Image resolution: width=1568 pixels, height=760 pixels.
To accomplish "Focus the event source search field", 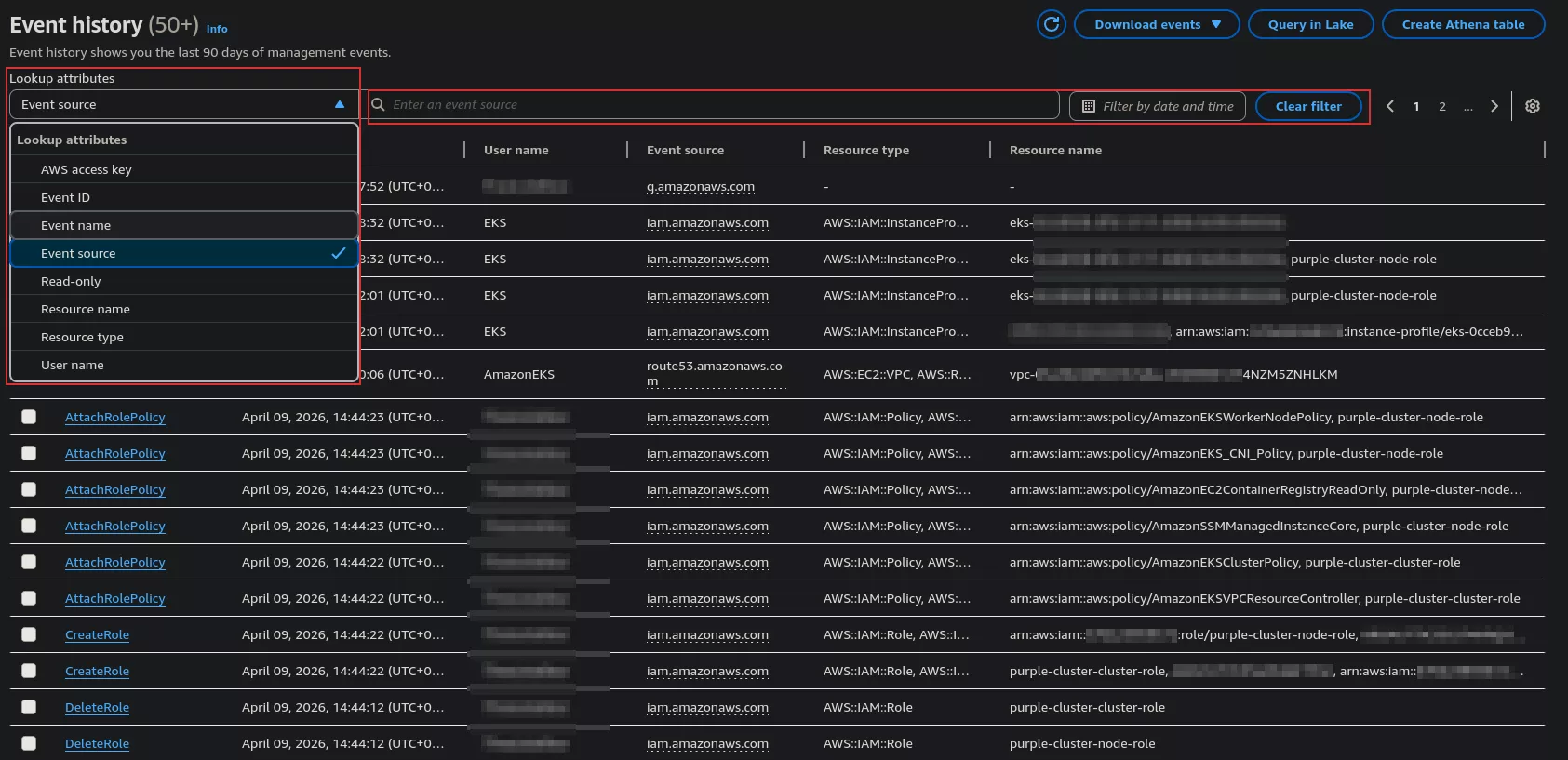I will pyautogui.click(x=714, y=104).
